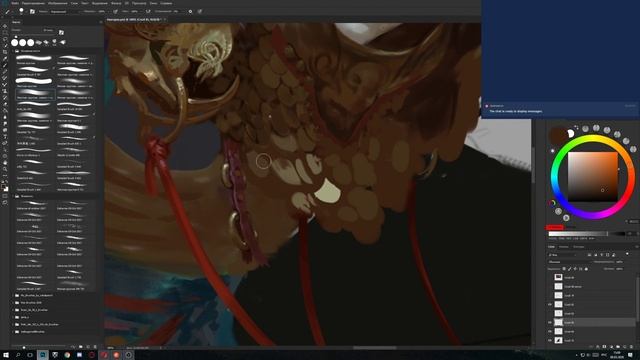
Task: Open the smoothing options gear icon
Action: [190, 11]
